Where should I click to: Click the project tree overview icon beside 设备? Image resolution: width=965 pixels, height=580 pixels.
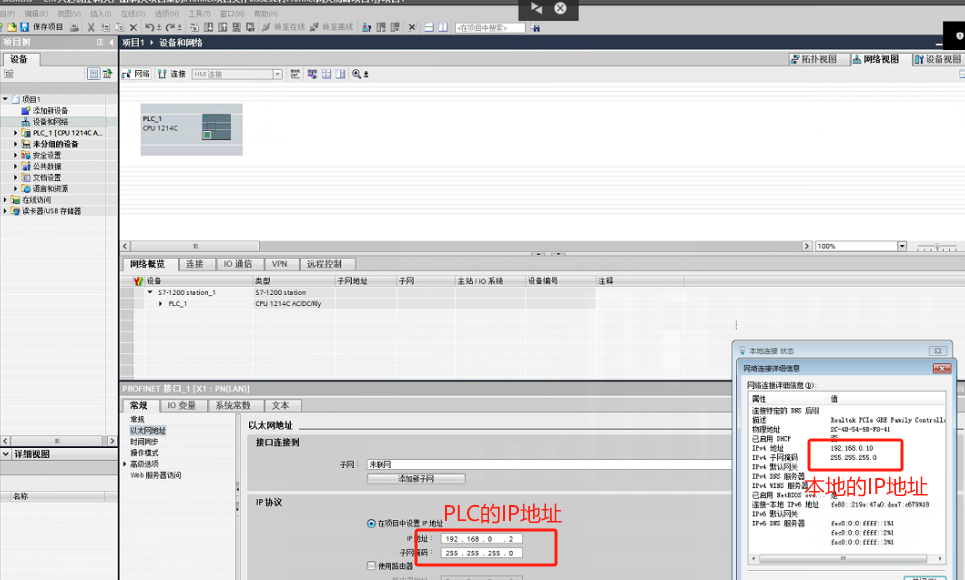[x=94, y=74]
